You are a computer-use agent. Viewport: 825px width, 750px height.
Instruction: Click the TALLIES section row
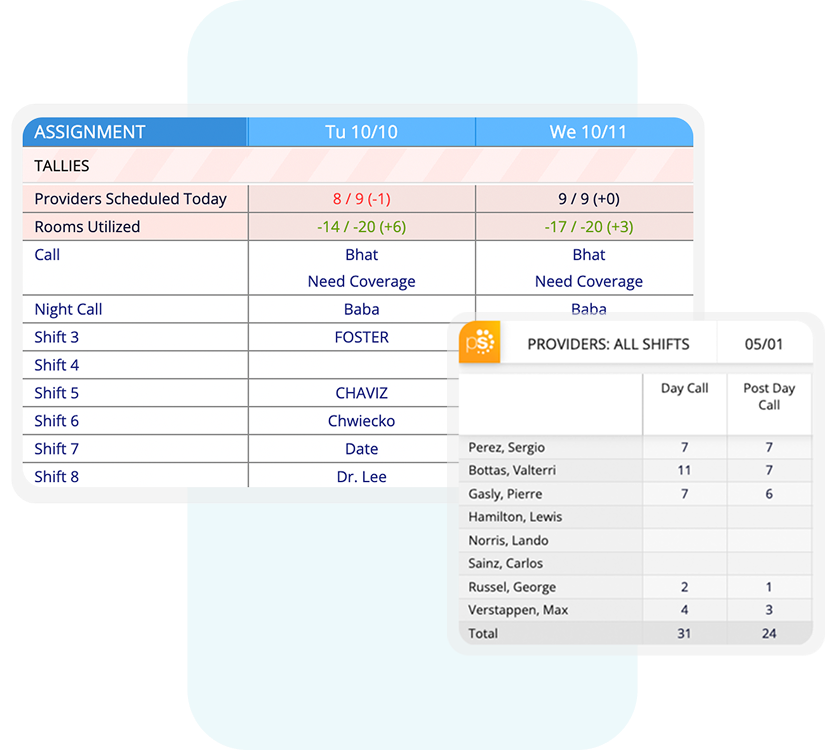[x=62, y=166]
